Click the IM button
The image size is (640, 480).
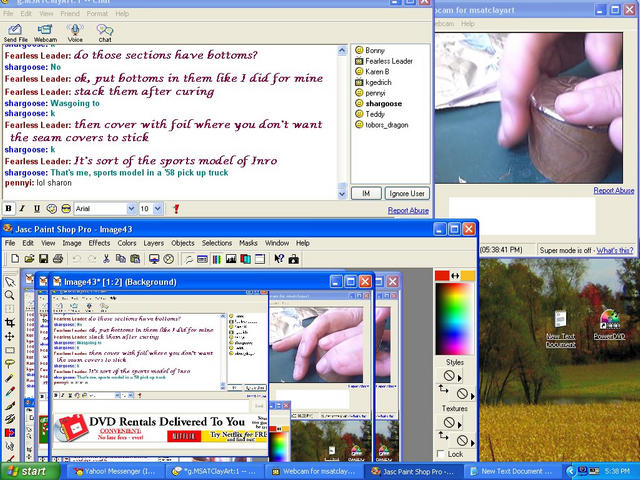pyautogui.click(x=366, y=193)
